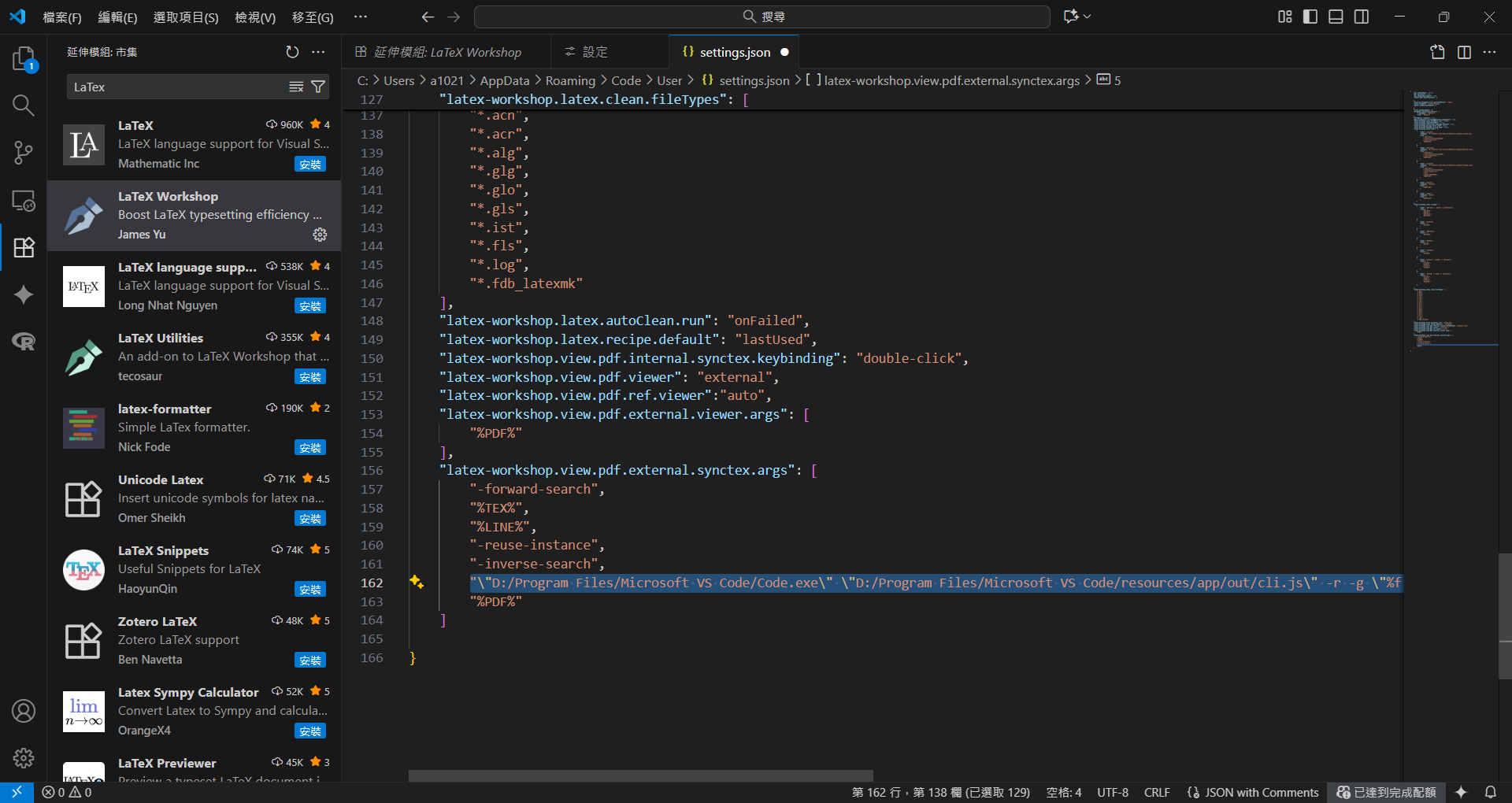The height and width of the screenshot is (803, 1512).
Task: Open the Accounts menu icon
Action: click(24, 711)
